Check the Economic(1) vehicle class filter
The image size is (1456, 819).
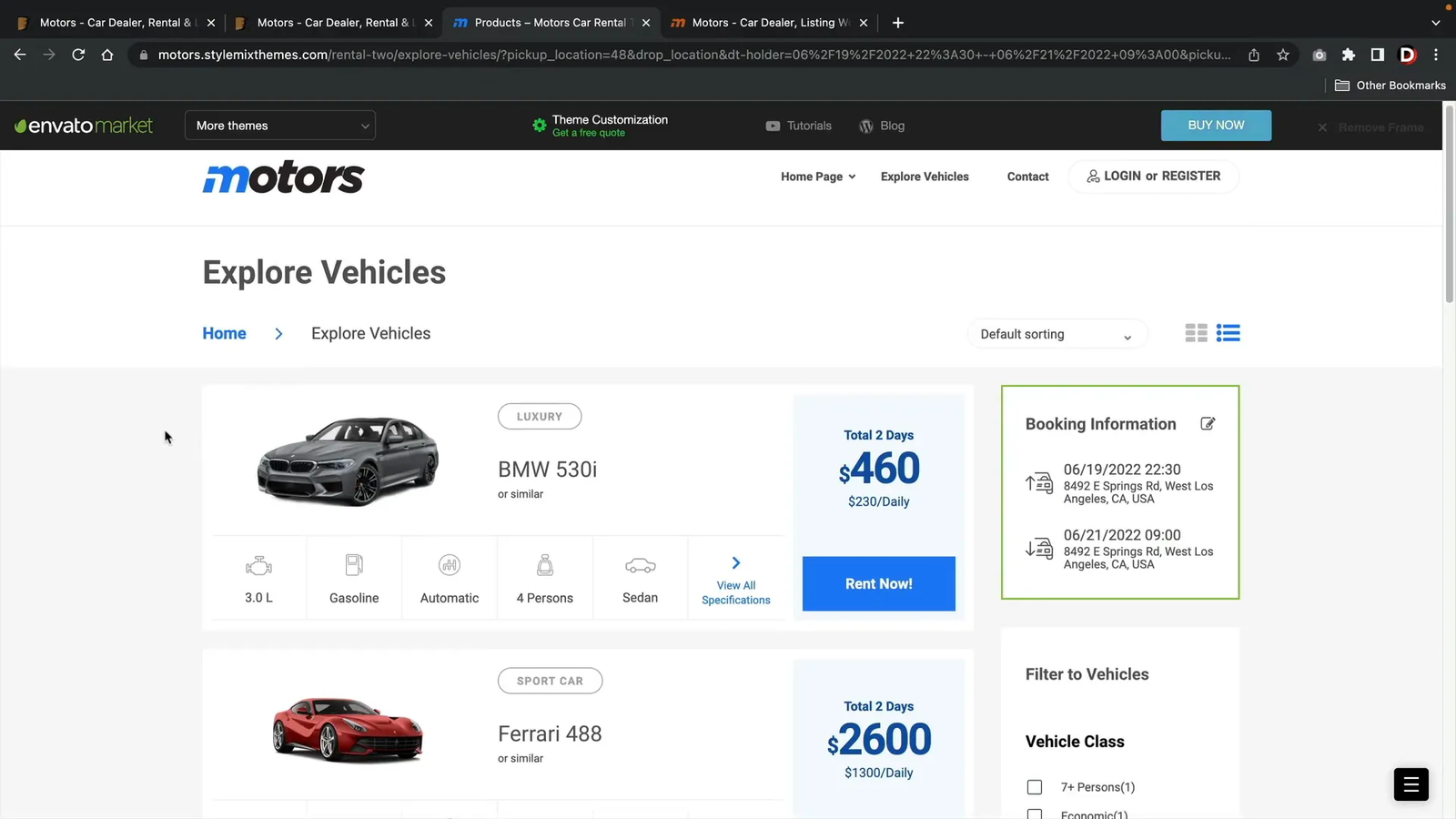coord(1035,814)
